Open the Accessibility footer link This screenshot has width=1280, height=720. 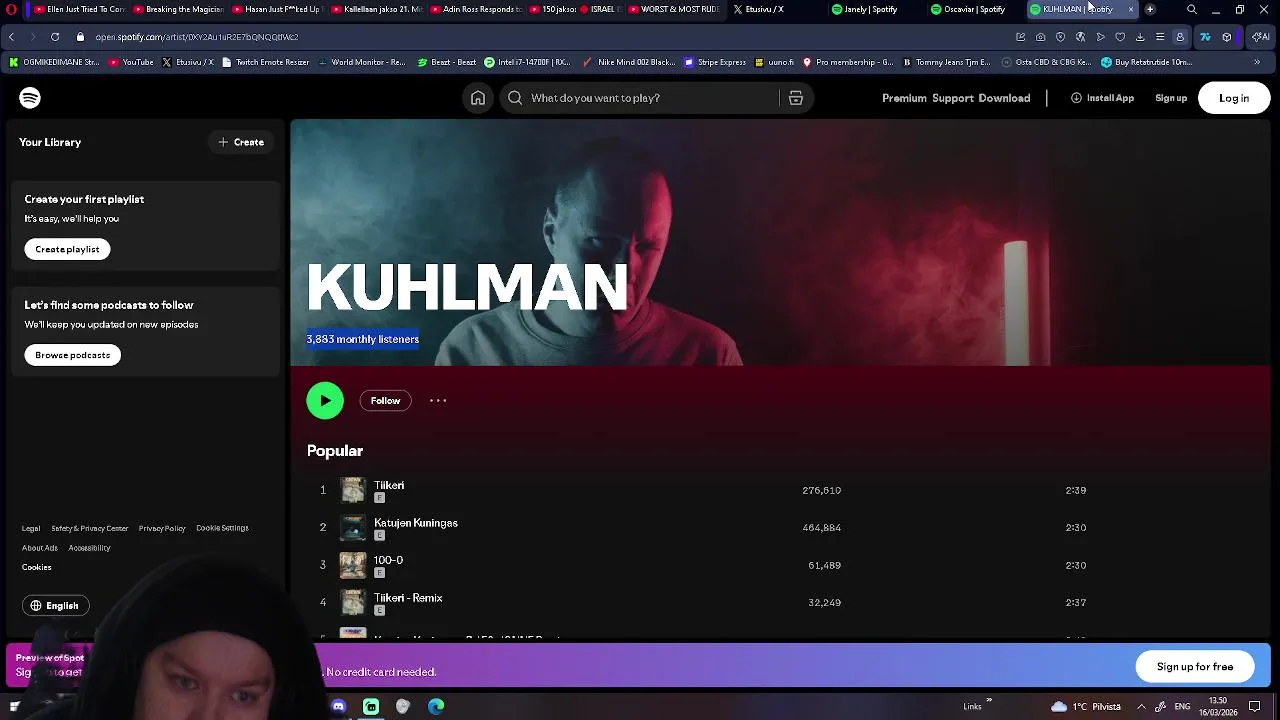(89, 548)
